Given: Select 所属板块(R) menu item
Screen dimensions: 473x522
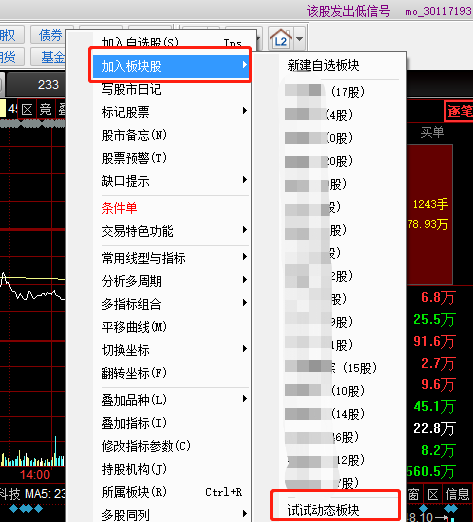Looking at the screenshot, I should 171,492.
